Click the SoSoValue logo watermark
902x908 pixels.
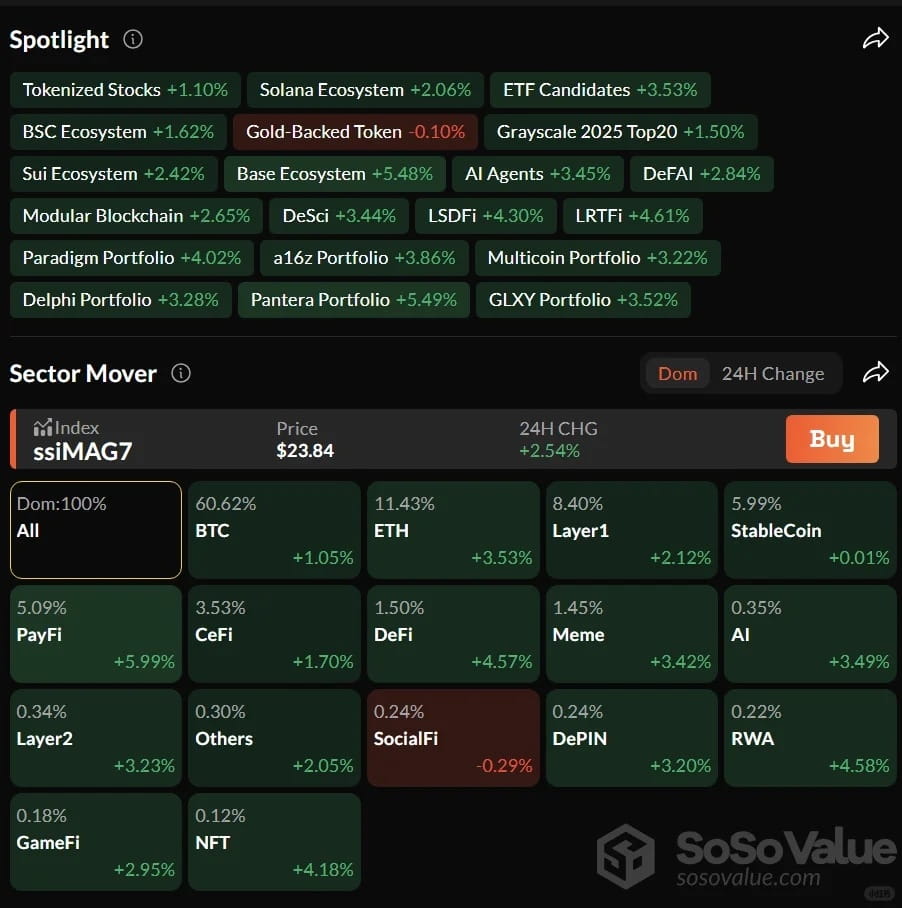pos(746,857)
